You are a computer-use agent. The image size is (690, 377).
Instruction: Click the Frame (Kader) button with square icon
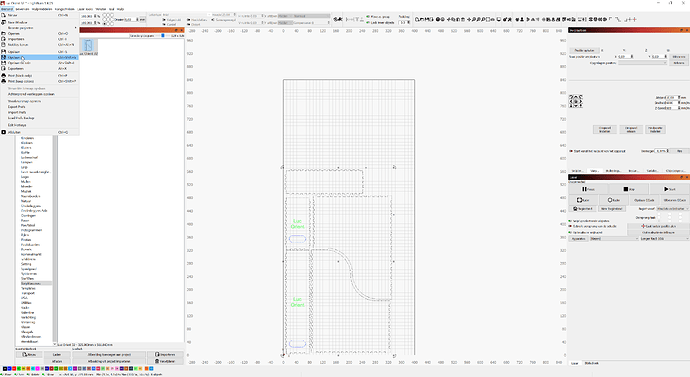pyautogui.click(x=583, y=200)
